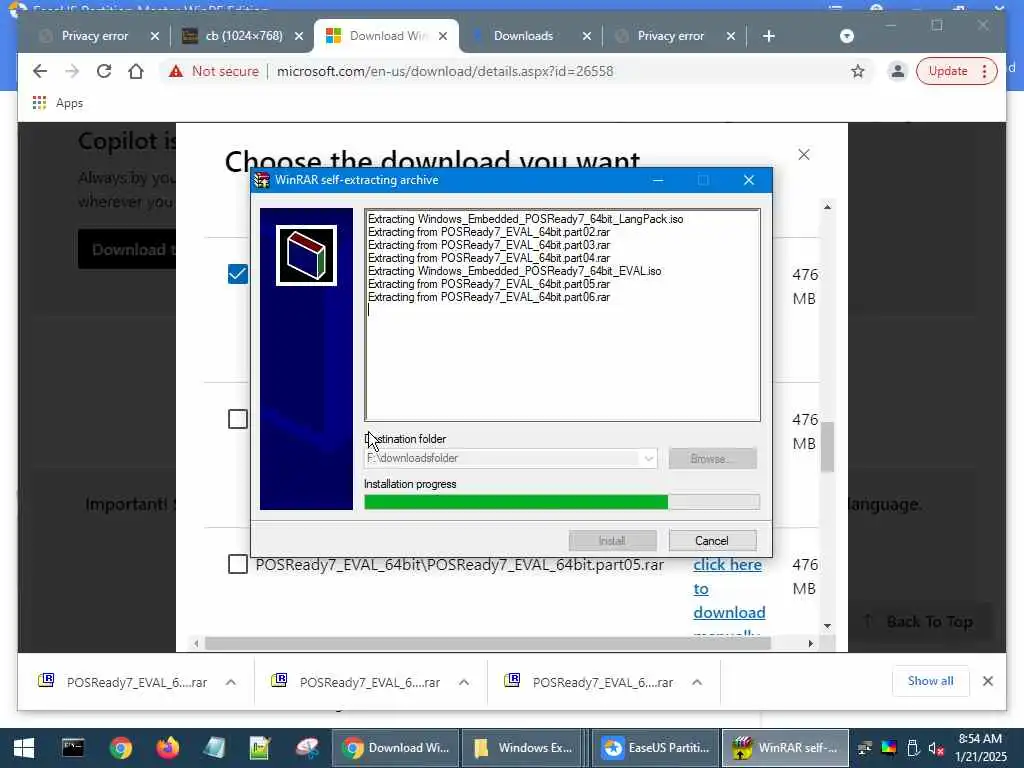Click the address bar URL
Screen dimensions: 1024x768
tap(445, 71)
